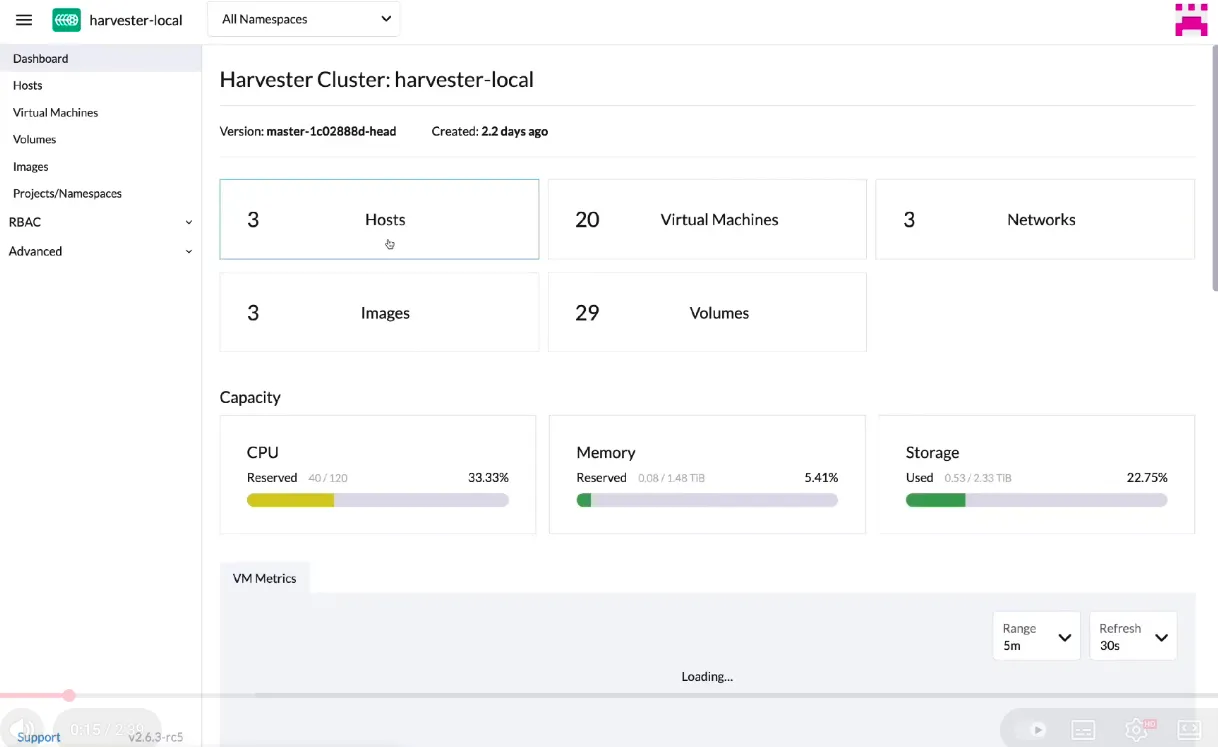Click the pink Rancher icon at top right

click(x=1190, y=19)
